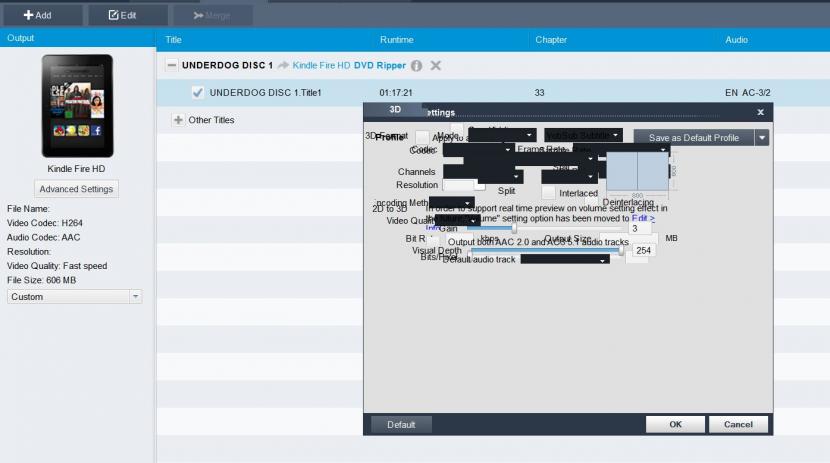Viewport: 830px width, 463px height.
Task: Open the Codec dropdown
Action: (x=478, y=150)
